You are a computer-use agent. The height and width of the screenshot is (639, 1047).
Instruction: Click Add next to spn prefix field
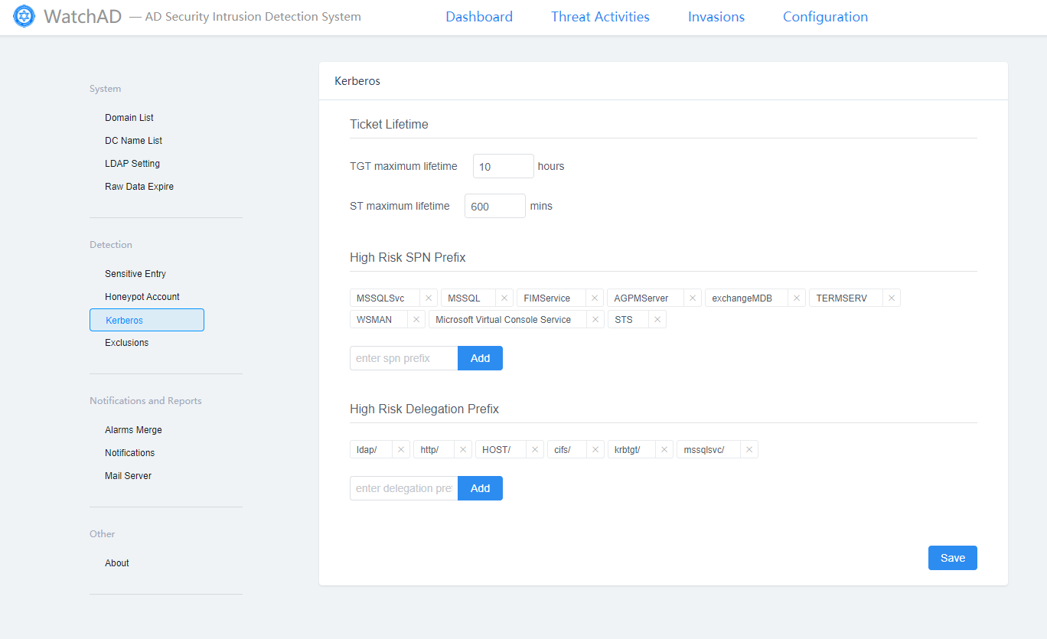pos(480,358)
